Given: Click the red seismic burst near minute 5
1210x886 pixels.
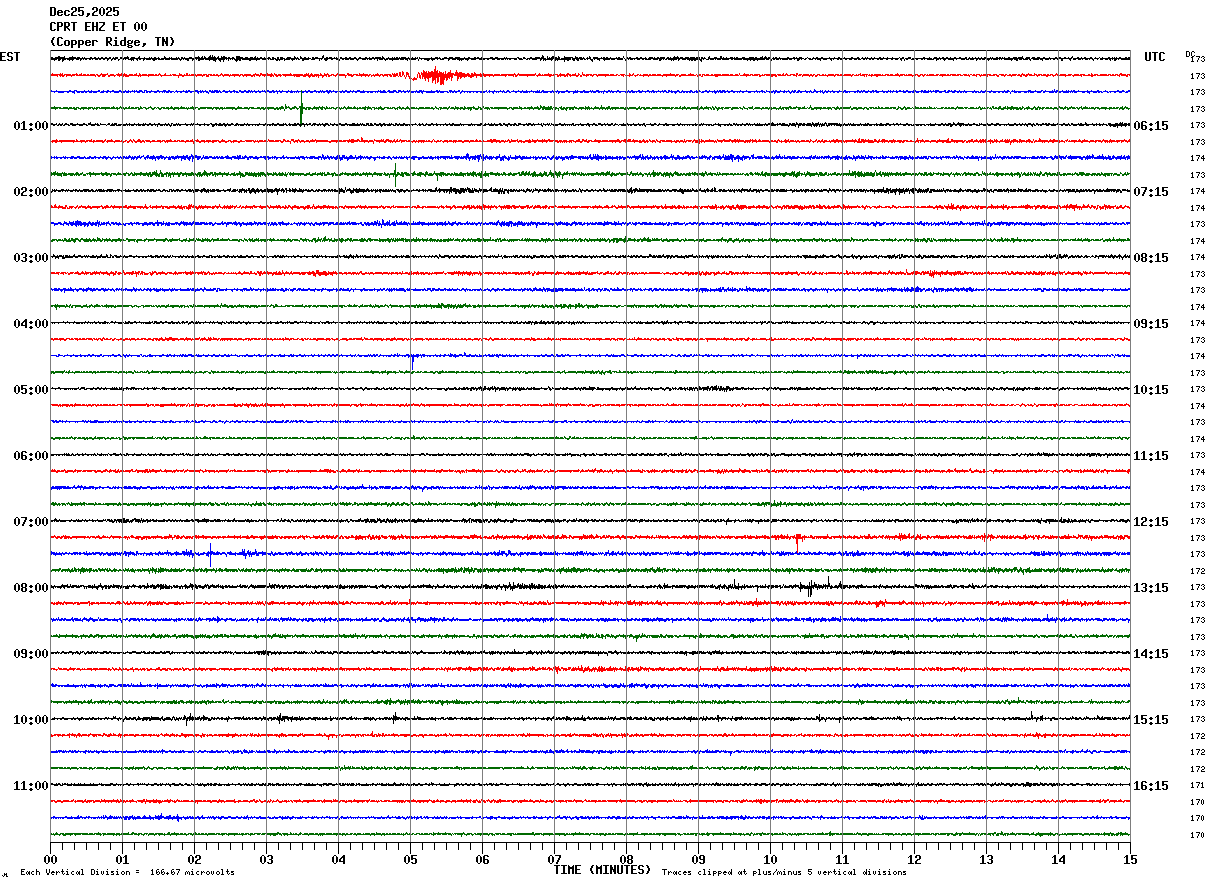Looking at the screenshot, I should click(x=437, y=76).
